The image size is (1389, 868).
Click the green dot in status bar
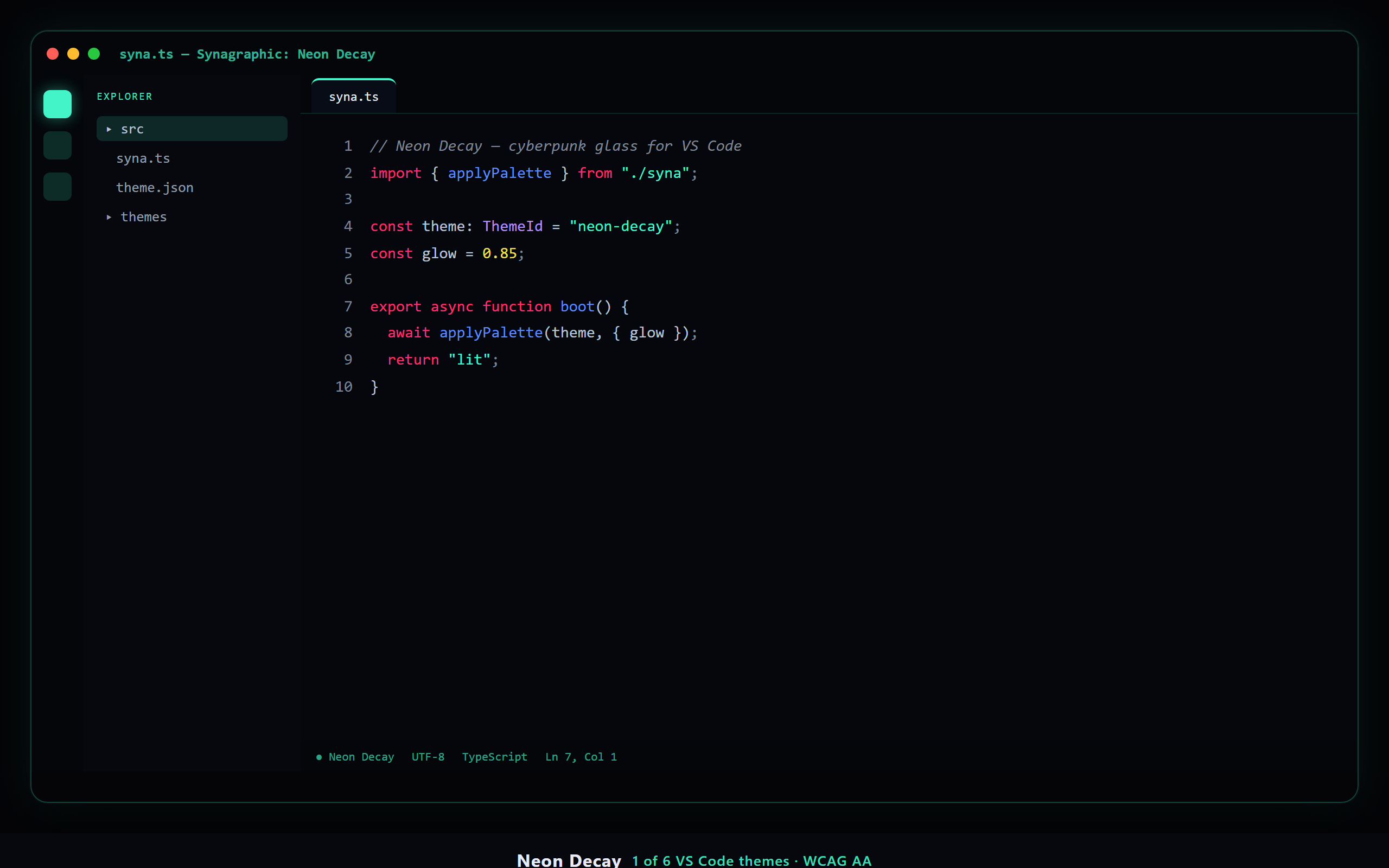[x=319, y=757]
